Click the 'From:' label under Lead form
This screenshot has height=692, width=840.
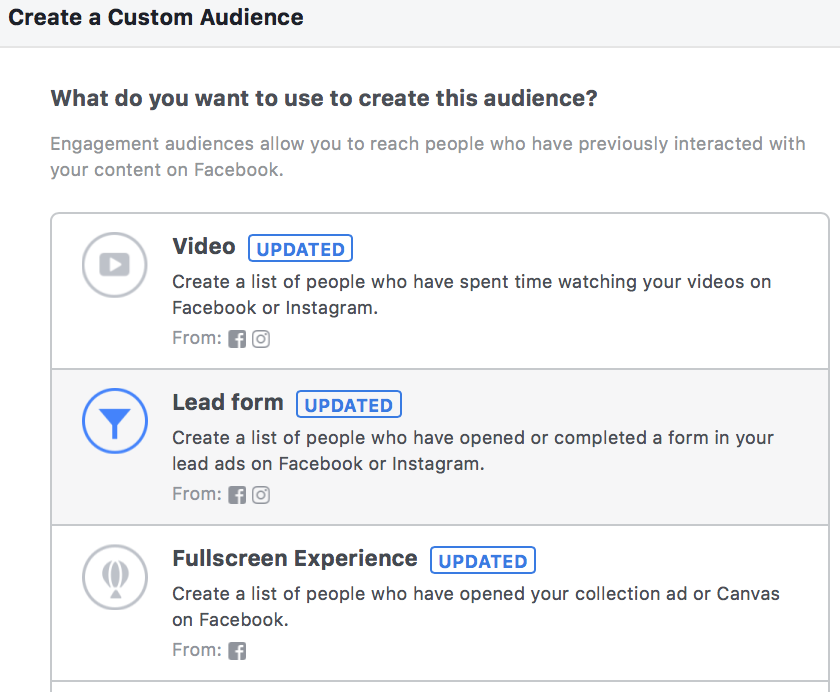click(197, 494)
